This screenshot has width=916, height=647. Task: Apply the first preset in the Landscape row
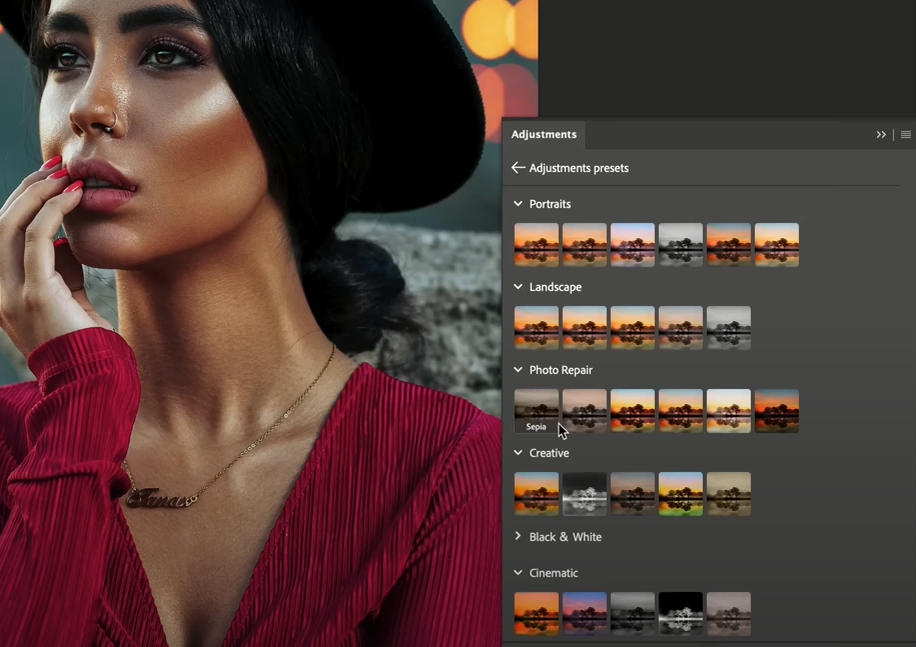click(536, 328)
